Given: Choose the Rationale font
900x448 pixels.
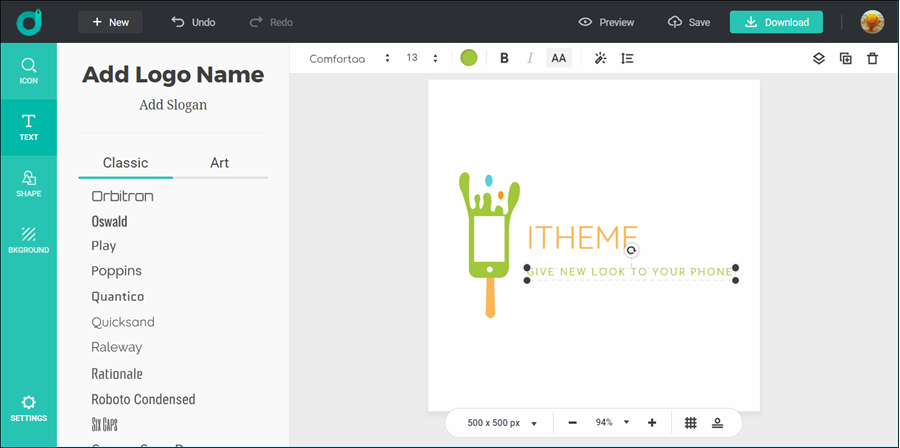Looking at the screenshot, I should click(x=117, y=373).
